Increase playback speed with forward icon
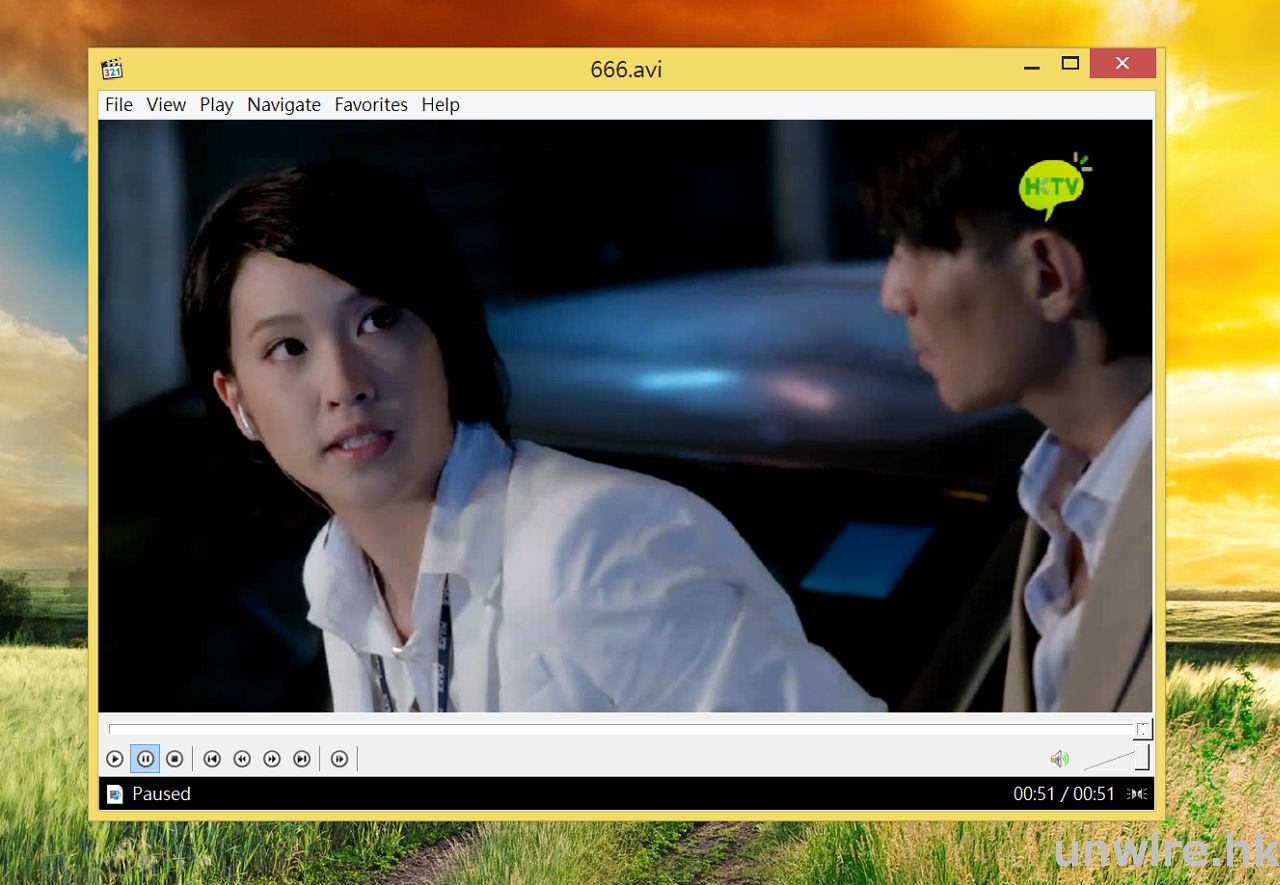 (x=272, y=760)
